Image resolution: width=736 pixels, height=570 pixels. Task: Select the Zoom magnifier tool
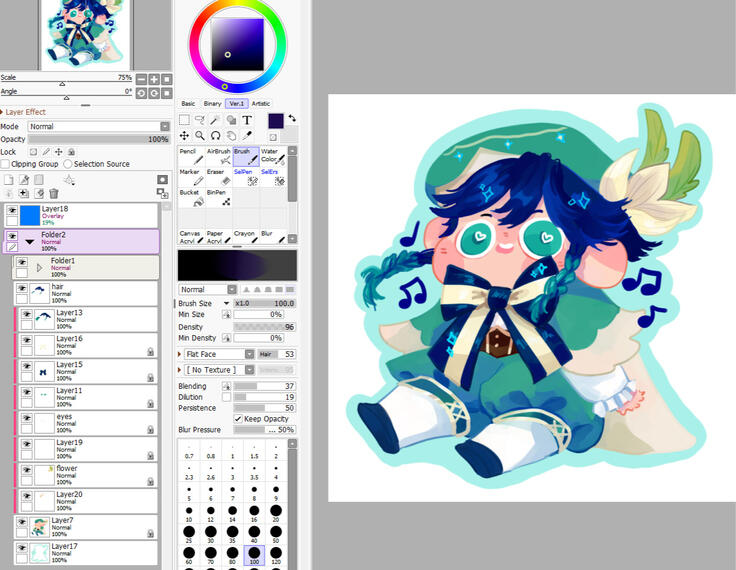click(x=199, y=136)
